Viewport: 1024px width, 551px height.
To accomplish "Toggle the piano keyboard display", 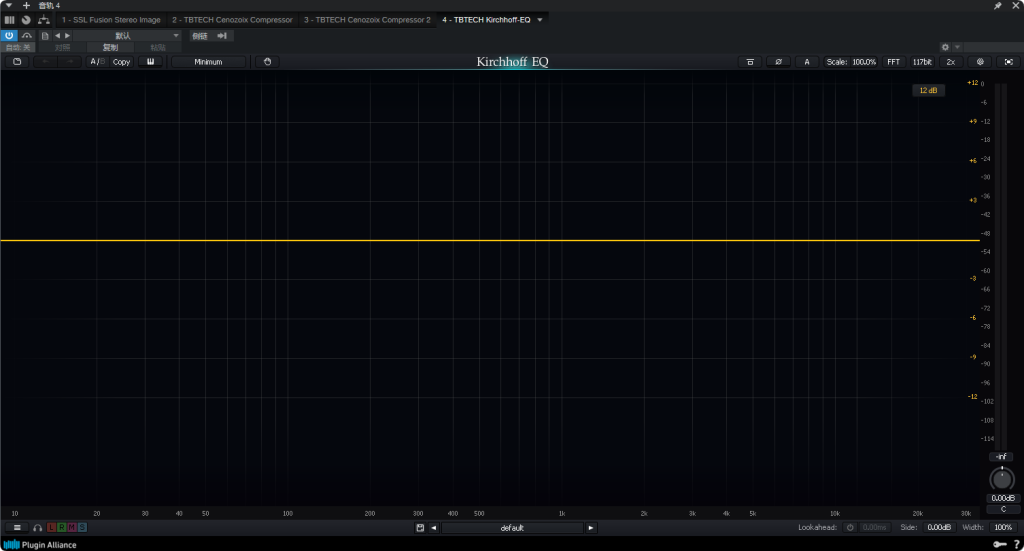I will (150, 62).
